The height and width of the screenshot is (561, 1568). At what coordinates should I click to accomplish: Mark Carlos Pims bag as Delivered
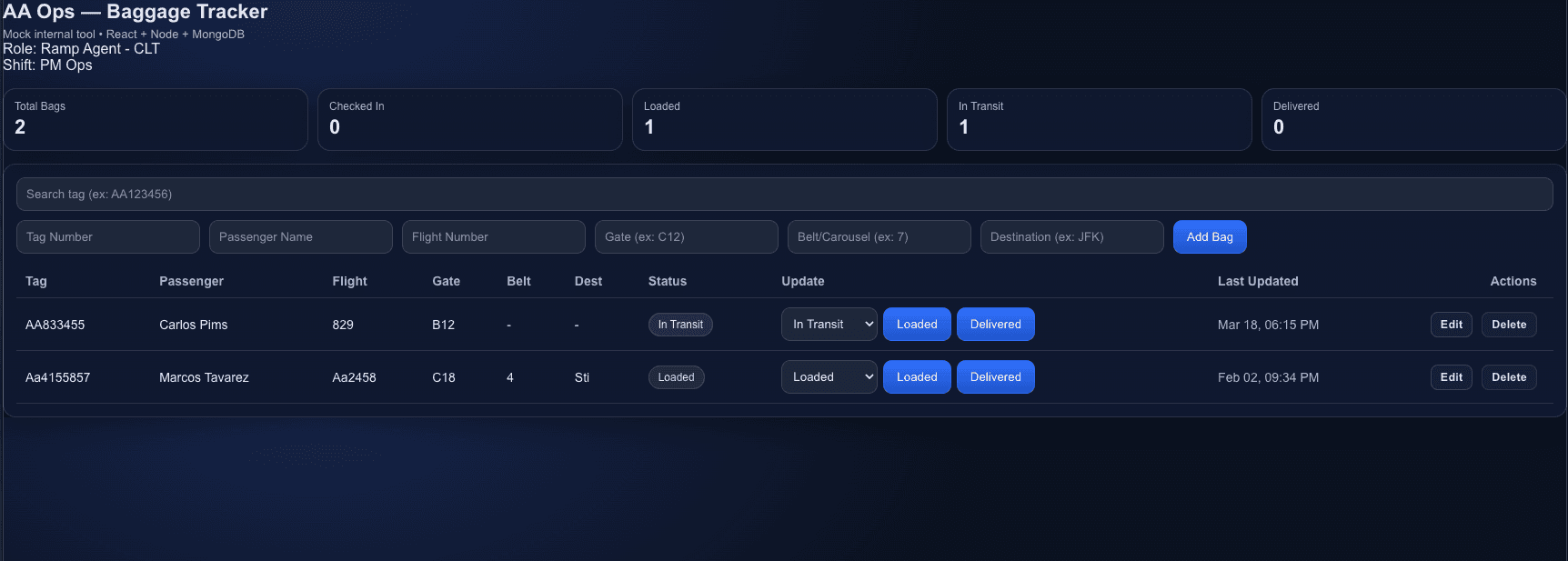[996, 325]
